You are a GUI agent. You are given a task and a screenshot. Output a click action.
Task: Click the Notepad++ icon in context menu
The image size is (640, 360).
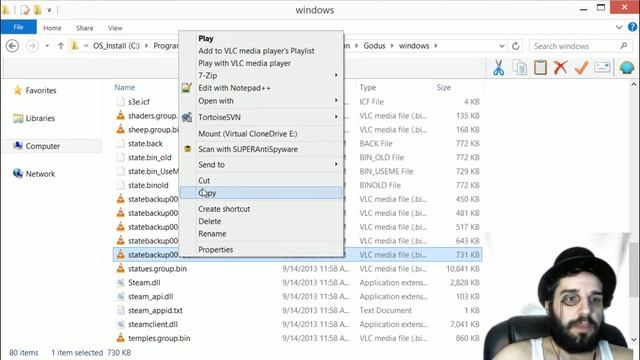(187, 87)
